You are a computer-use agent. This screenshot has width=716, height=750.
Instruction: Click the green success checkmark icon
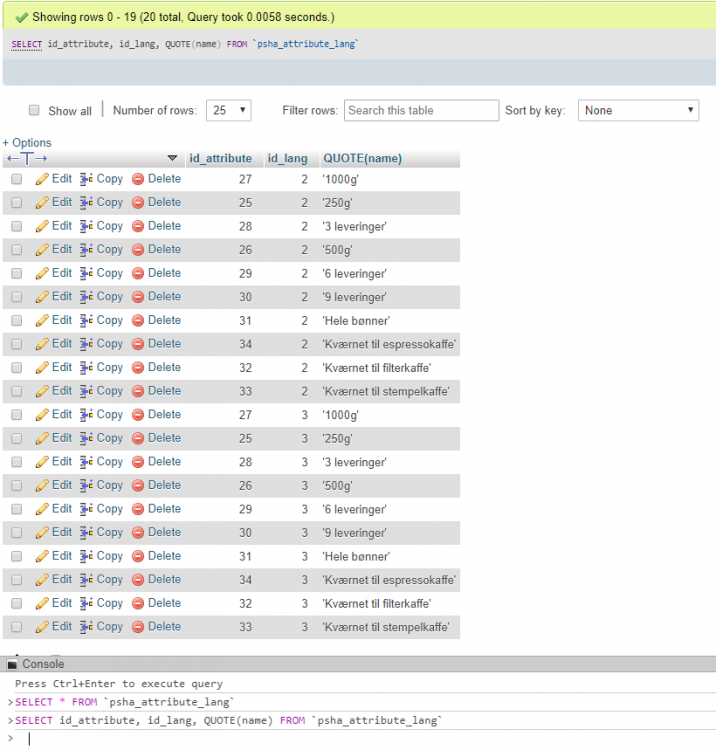[x=22, y=18]
